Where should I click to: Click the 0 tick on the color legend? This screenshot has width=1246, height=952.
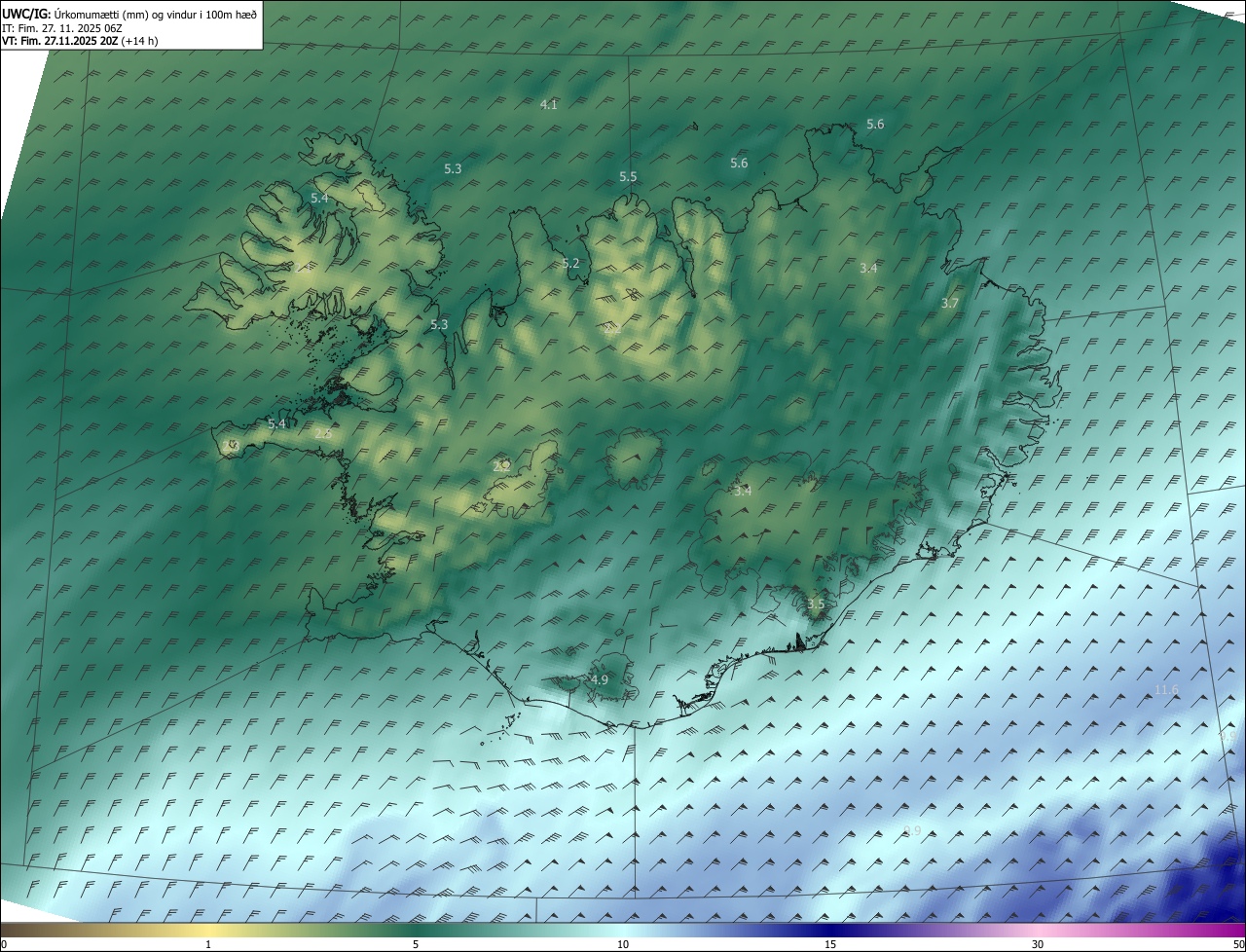4,944
